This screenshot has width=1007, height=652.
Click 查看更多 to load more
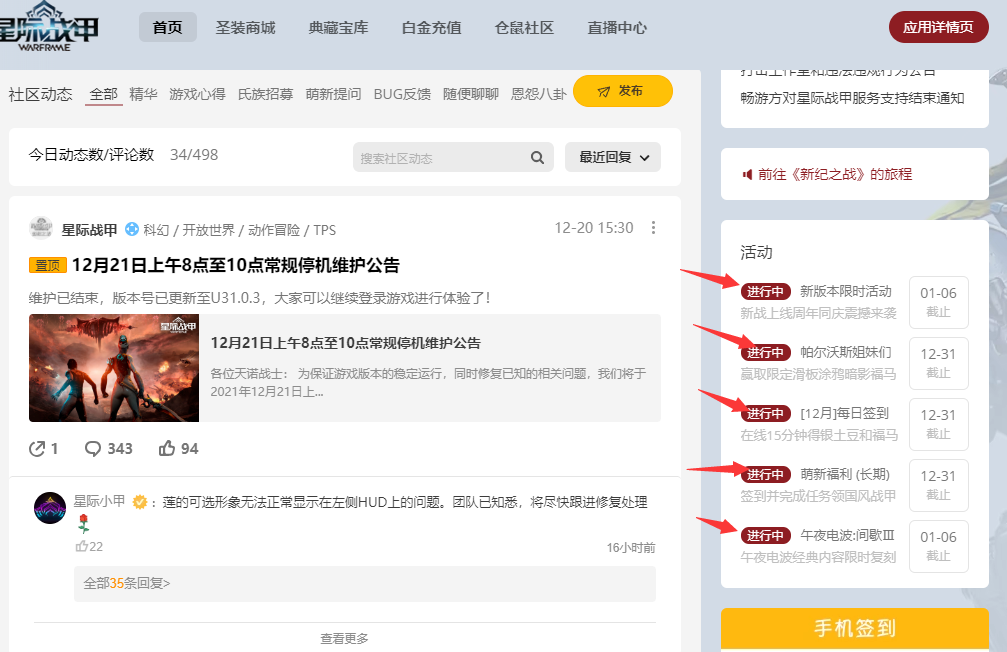344,639
